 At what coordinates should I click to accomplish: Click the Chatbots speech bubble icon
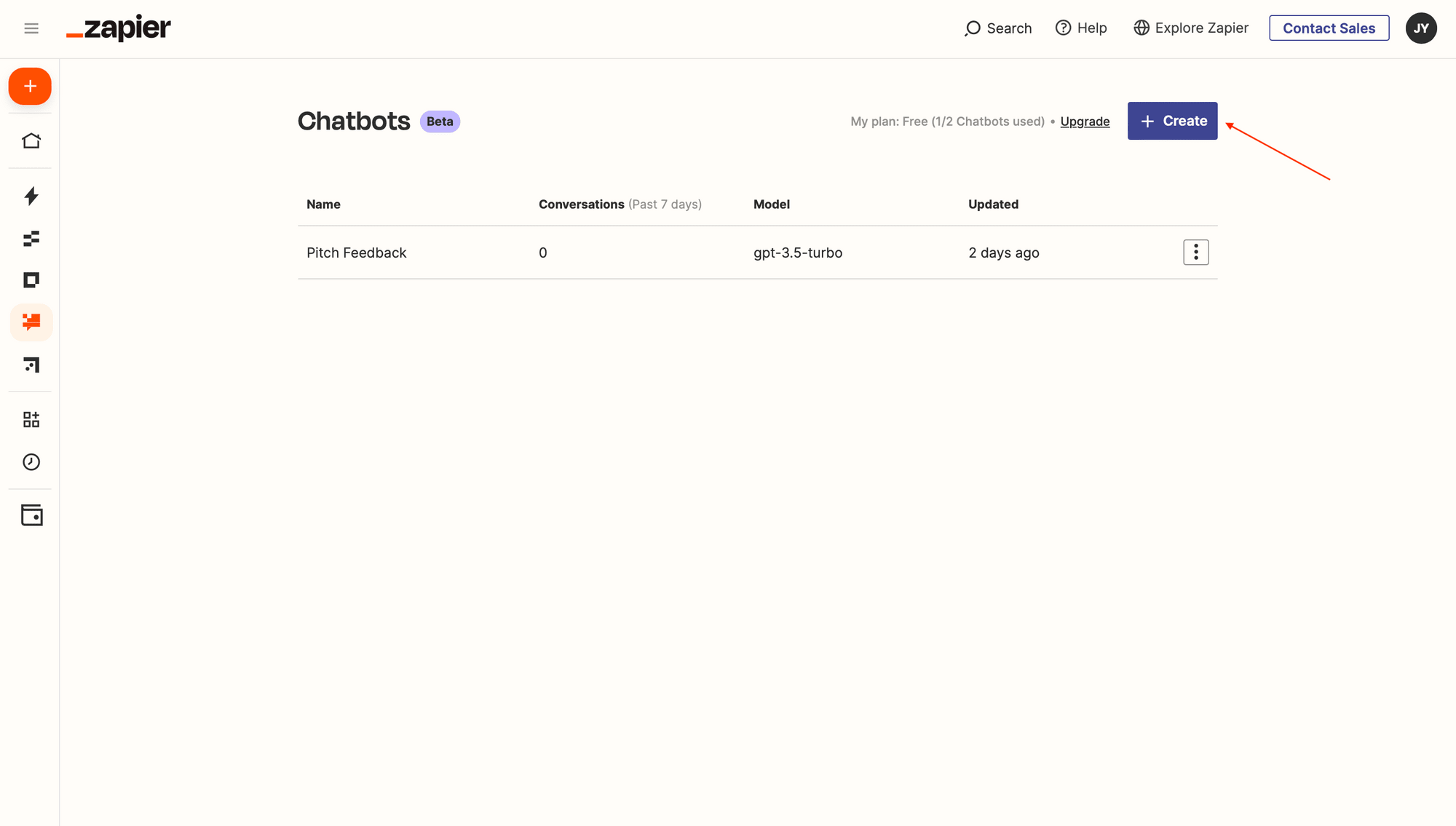point(30,321)
